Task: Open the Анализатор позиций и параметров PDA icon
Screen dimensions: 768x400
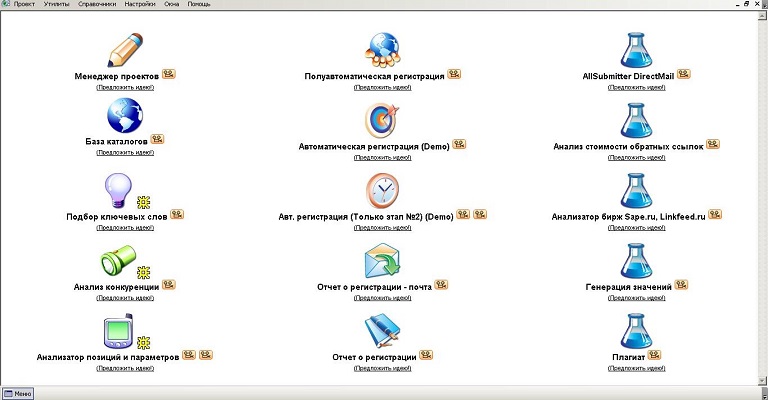Action: (x=118, y=331)
